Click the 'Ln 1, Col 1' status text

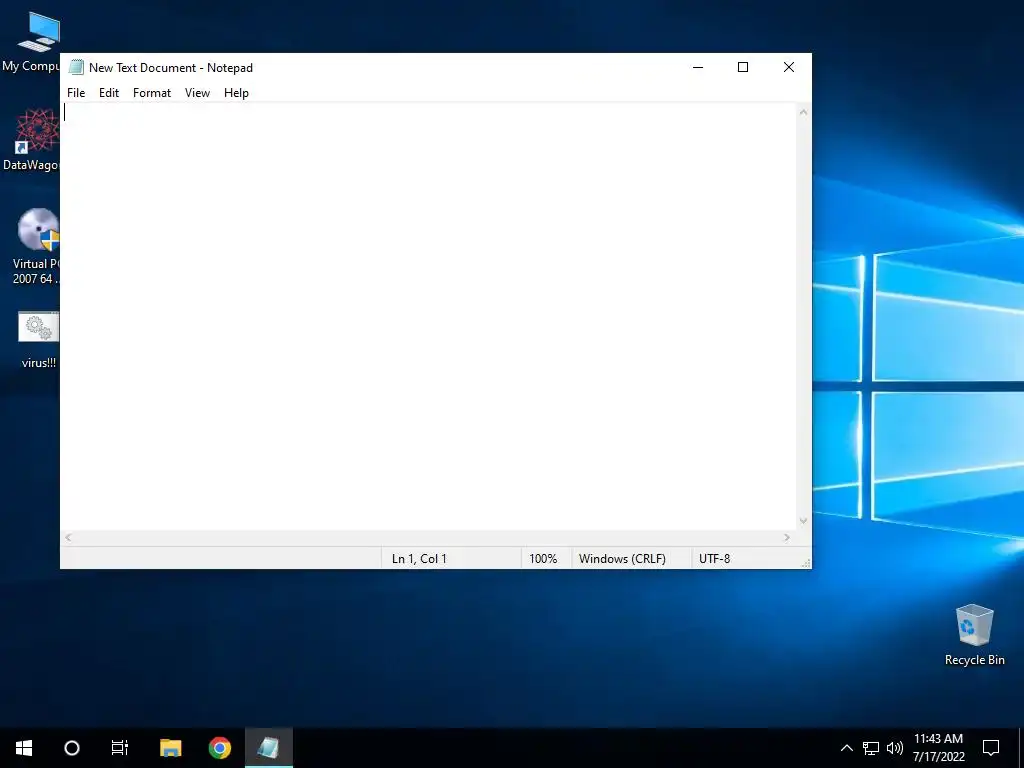419,558
